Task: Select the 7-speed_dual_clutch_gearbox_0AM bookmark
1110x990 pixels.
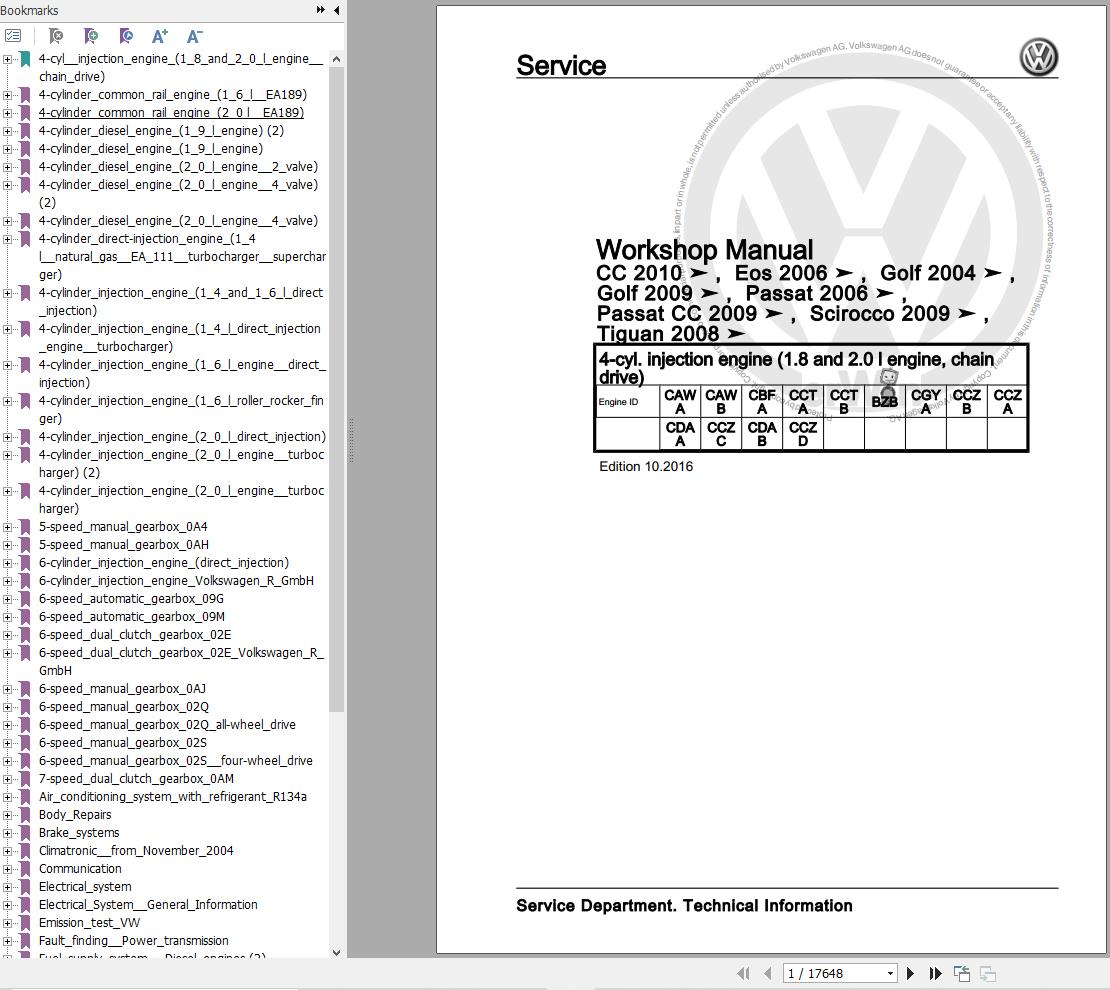Action: click(x=136, y=779)
